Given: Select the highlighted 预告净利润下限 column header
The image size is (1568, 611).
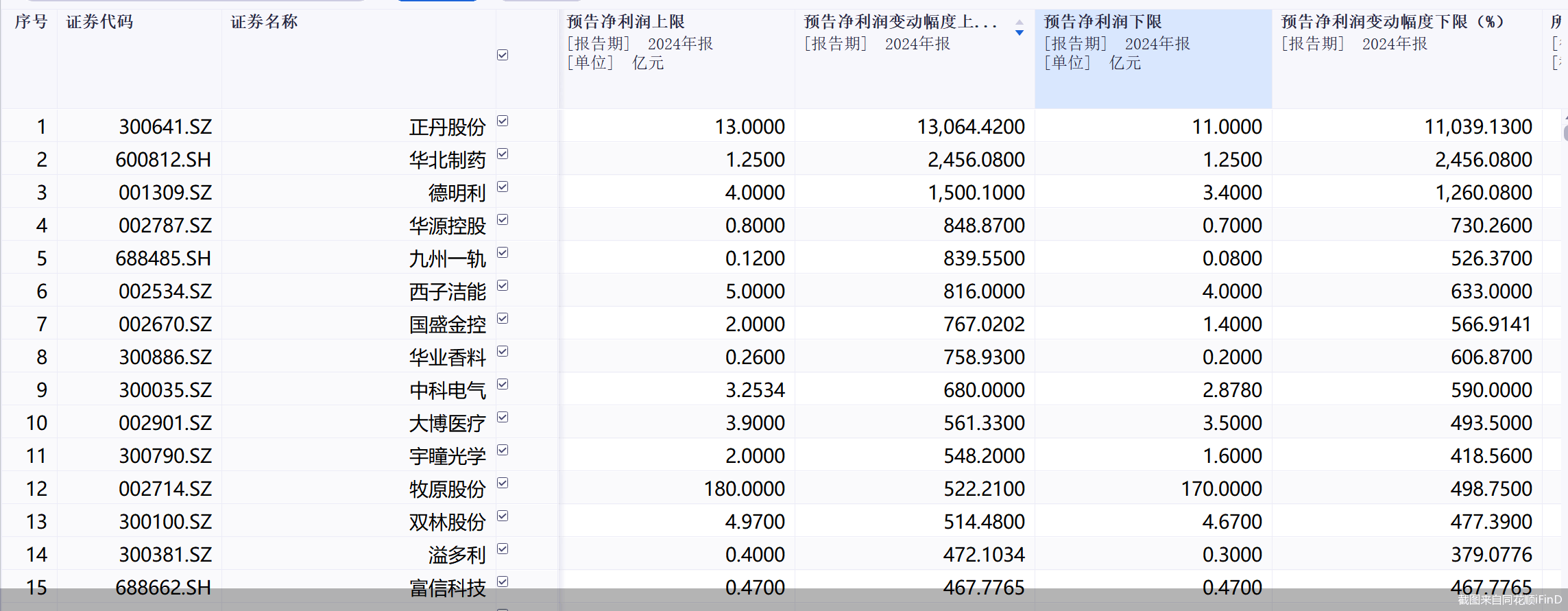Looking at the screenshot, I should (x=1153, y=43).
